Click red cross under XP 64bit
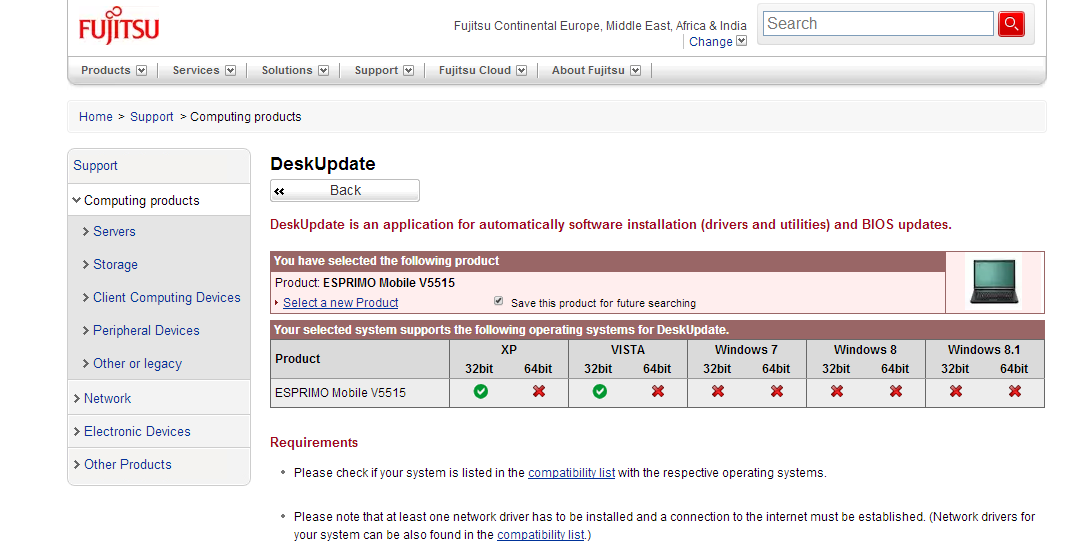1076x542 pixels. tap(539, 391)
